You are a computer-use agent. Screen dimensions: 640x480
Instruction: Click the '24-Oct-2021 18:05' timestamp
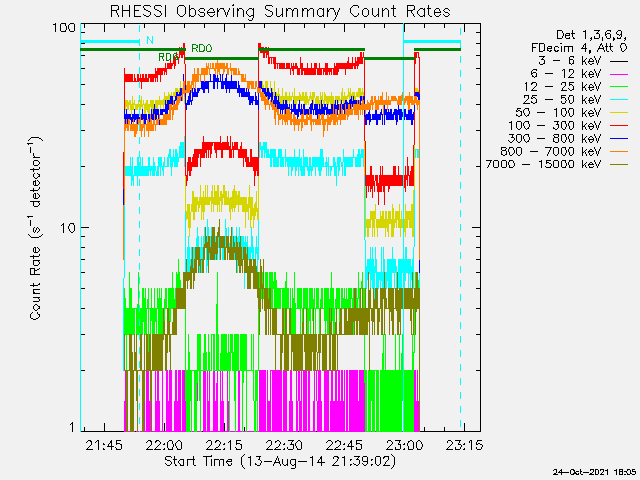595,472
